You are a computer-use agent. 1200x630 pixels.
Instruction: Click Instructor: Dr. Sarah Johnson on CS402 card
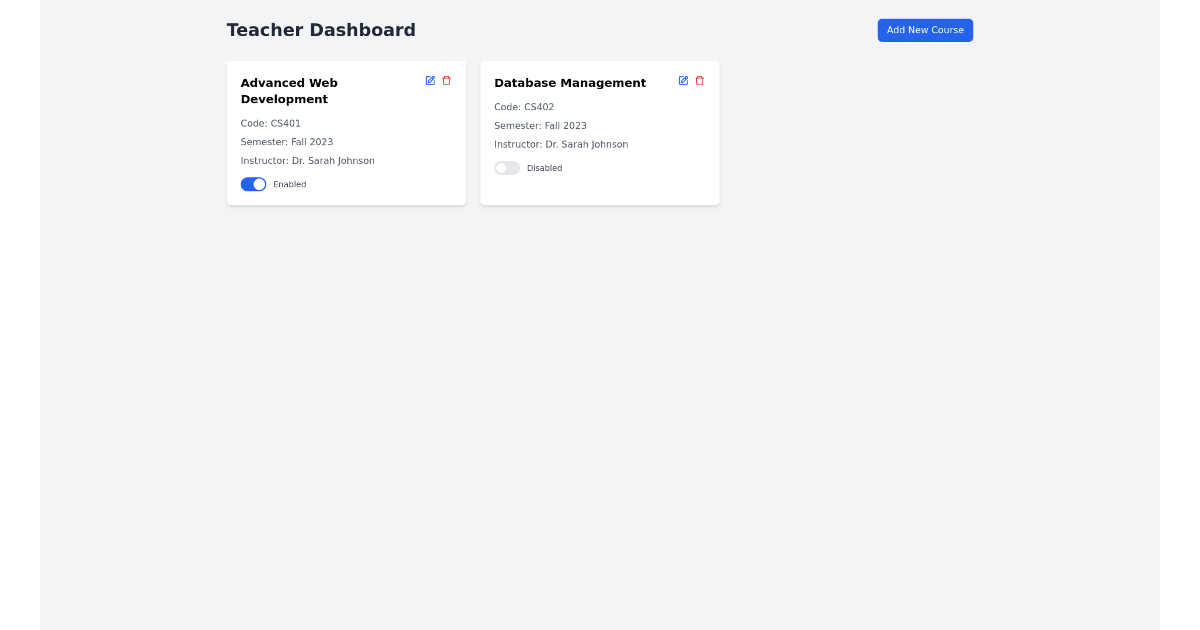click(x=561, y=144)
